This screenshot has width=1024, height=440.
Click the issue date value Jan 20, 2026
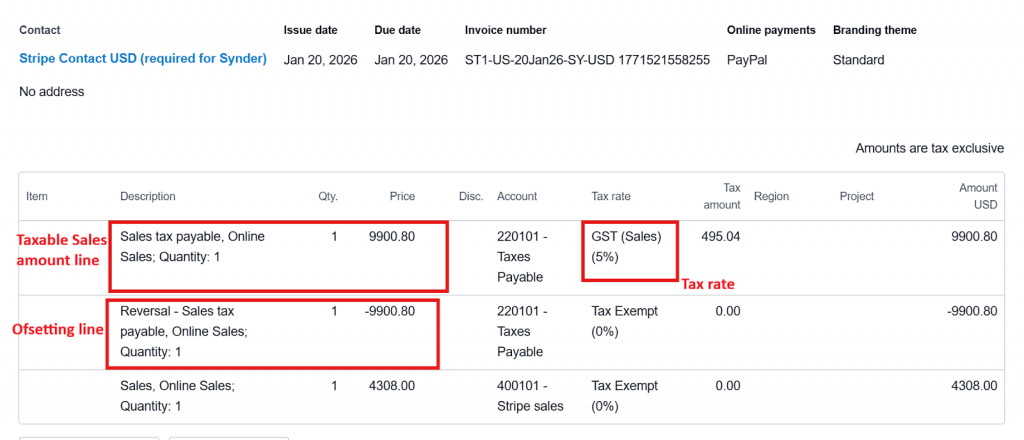320,60
